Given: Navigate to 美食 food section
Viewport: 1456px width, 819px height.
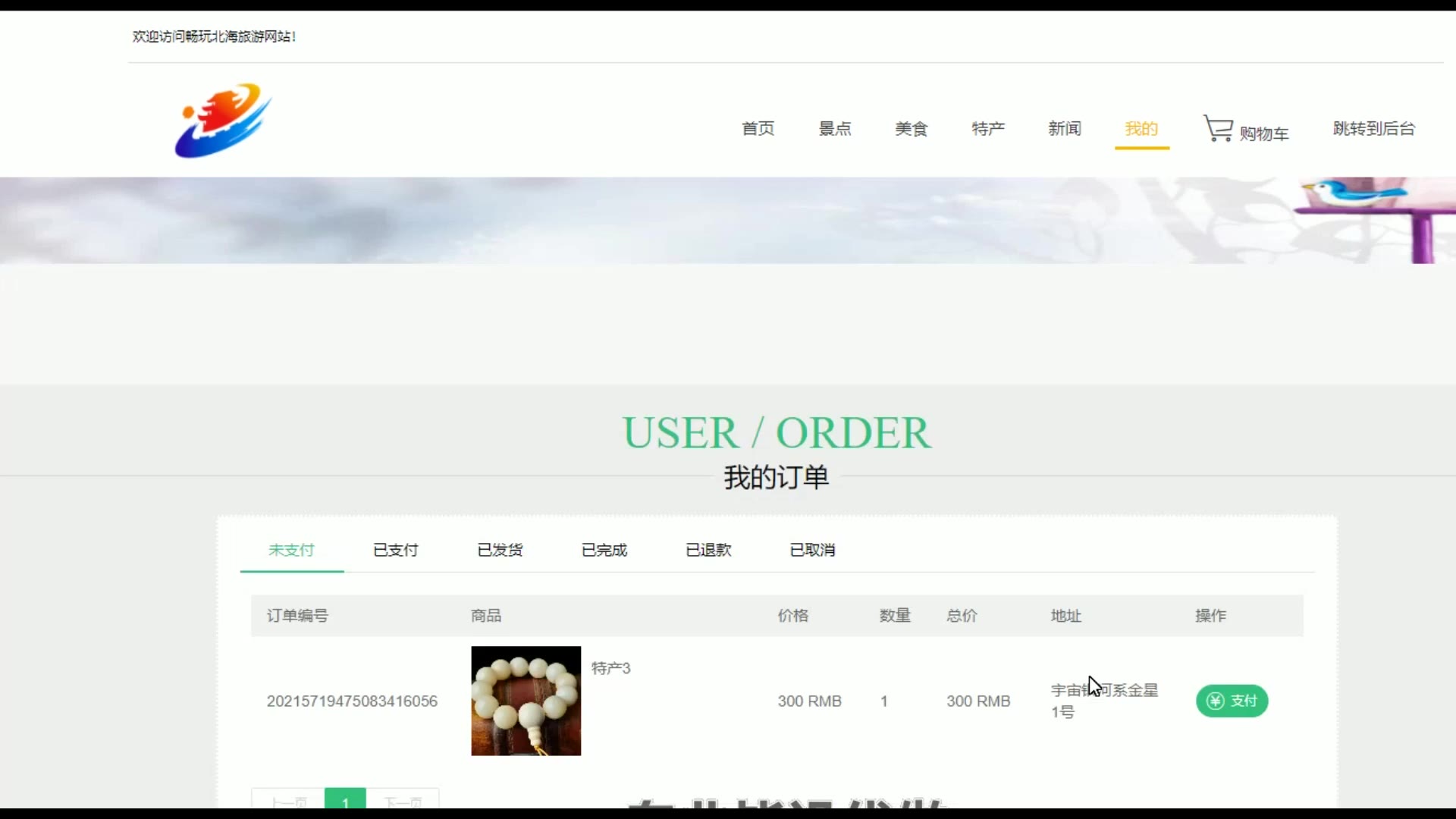Looking at the screenshot, I should [x=911, y=129].
